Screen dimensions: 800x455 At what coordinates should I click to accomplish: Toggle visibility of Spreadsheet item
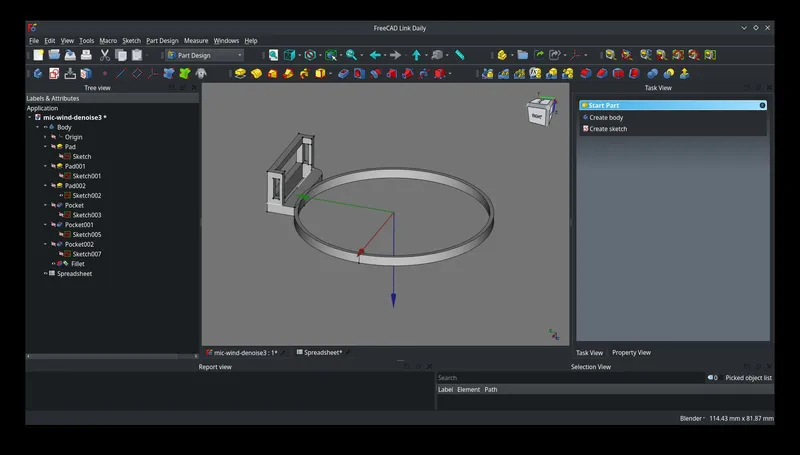45,273
